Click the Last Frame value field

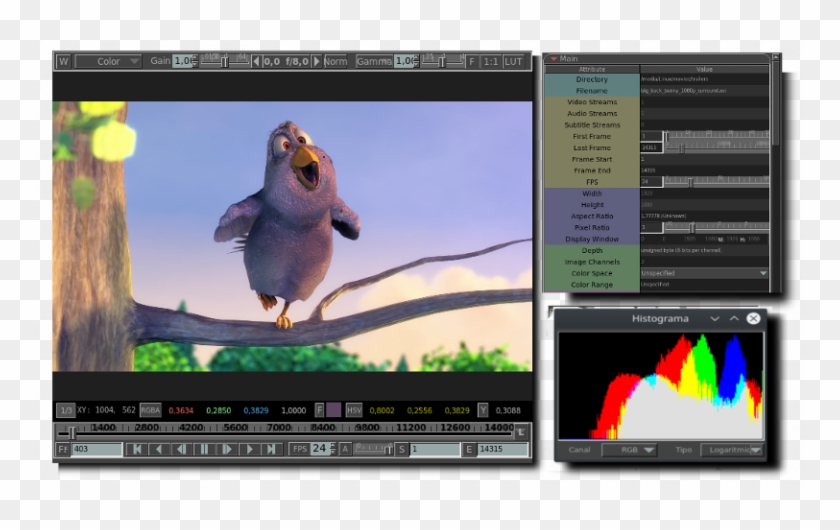click(651, 147)
